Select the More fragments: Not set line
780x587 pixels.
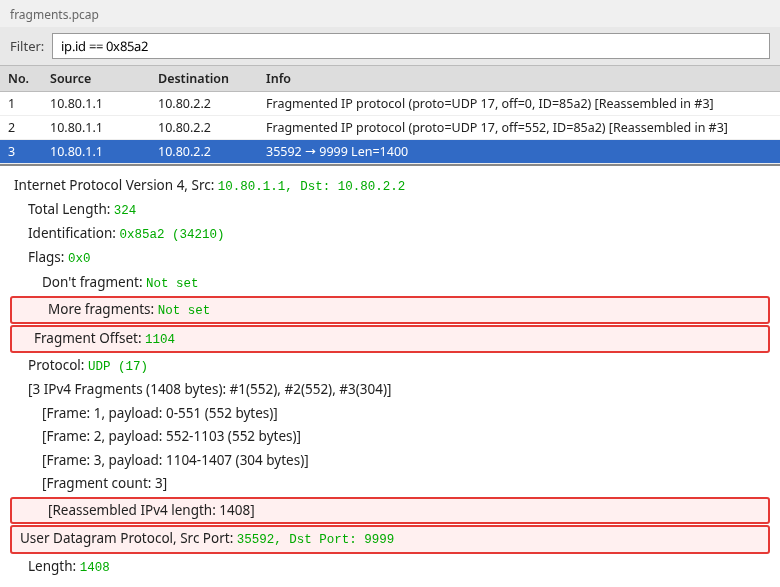click(x=390, y=310)
